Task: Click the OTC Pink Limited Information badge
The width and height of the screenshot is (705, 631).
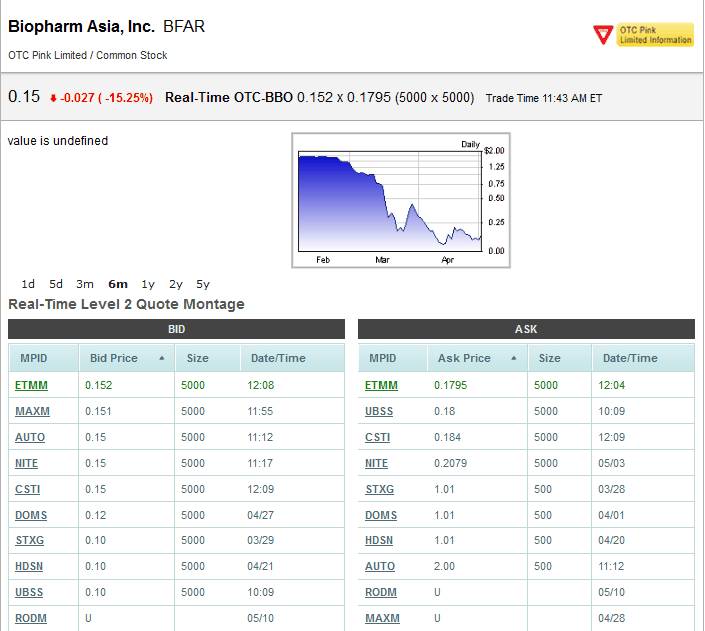Action: pos(643,35)
